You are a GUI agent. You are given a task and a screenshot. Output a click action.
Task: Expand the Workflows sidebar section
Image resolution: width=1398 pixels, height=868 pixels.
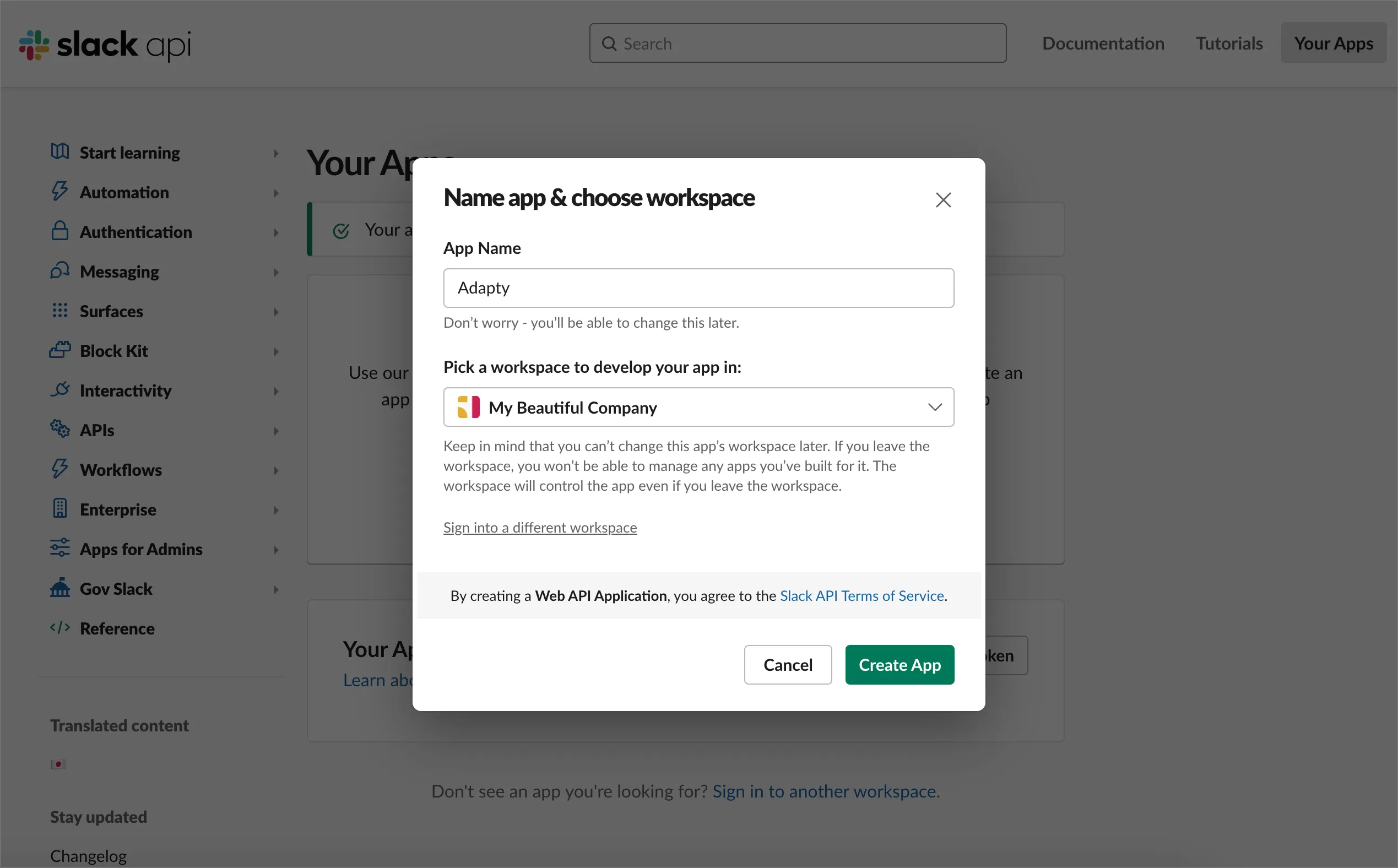click(276, 470)
